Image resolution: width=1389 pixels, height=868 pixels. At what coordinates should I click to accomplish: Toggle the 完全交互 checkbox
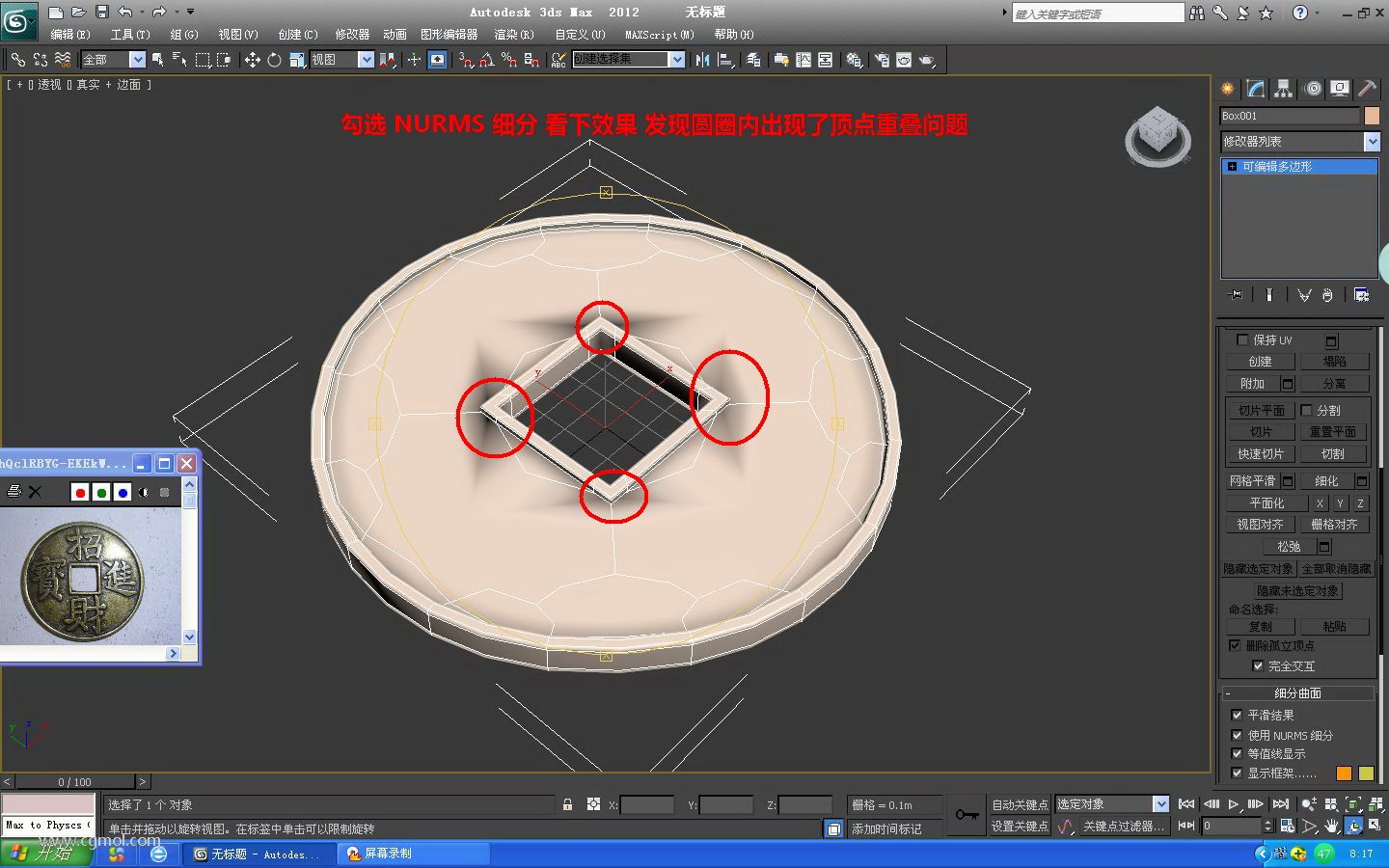click(1258, 665)
